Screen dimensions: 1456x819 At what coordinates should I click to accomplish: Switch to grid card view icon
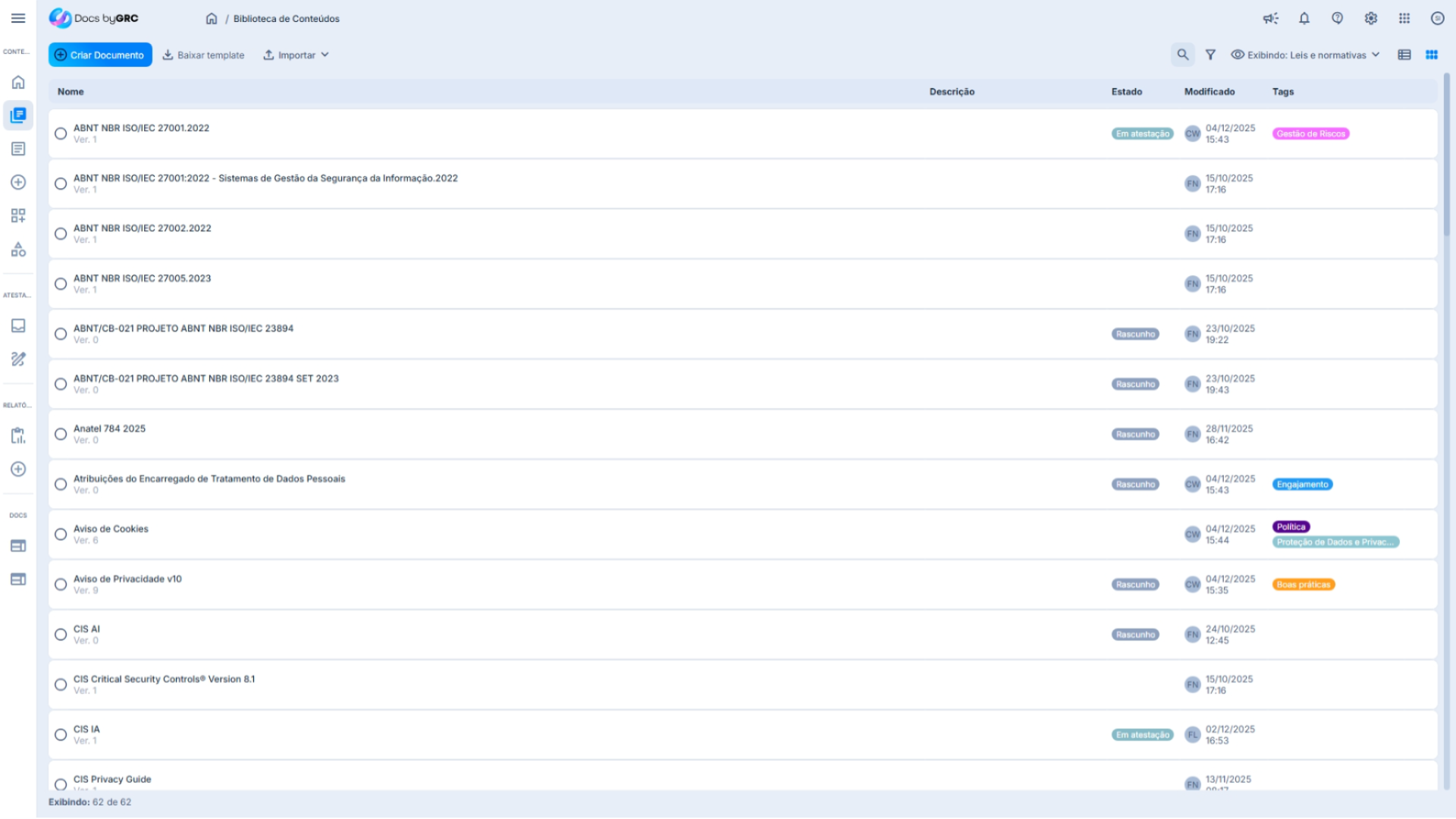coord(1432,55)
